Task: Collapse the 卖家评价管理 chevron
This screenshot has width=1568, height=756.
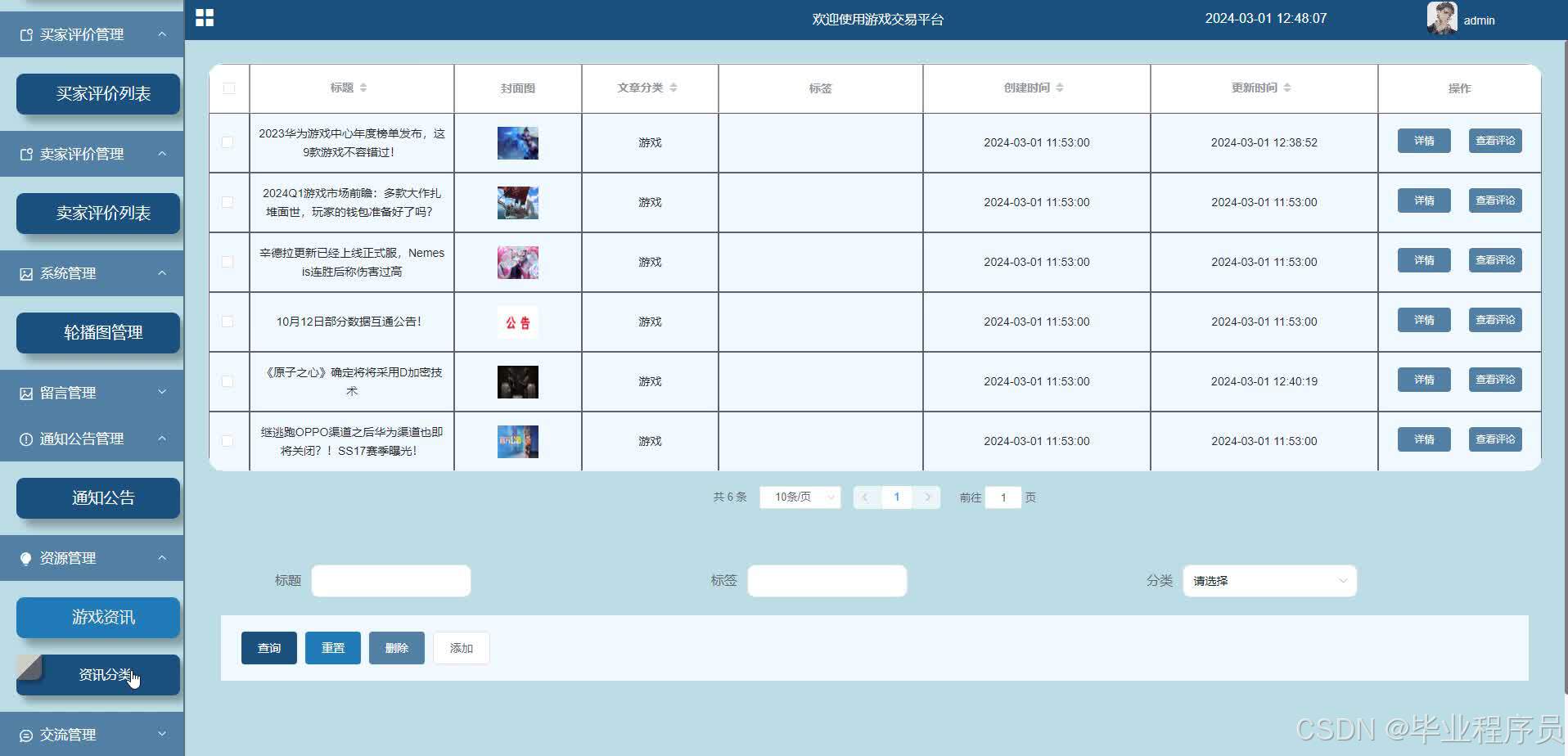Action: tap(162, 154)
